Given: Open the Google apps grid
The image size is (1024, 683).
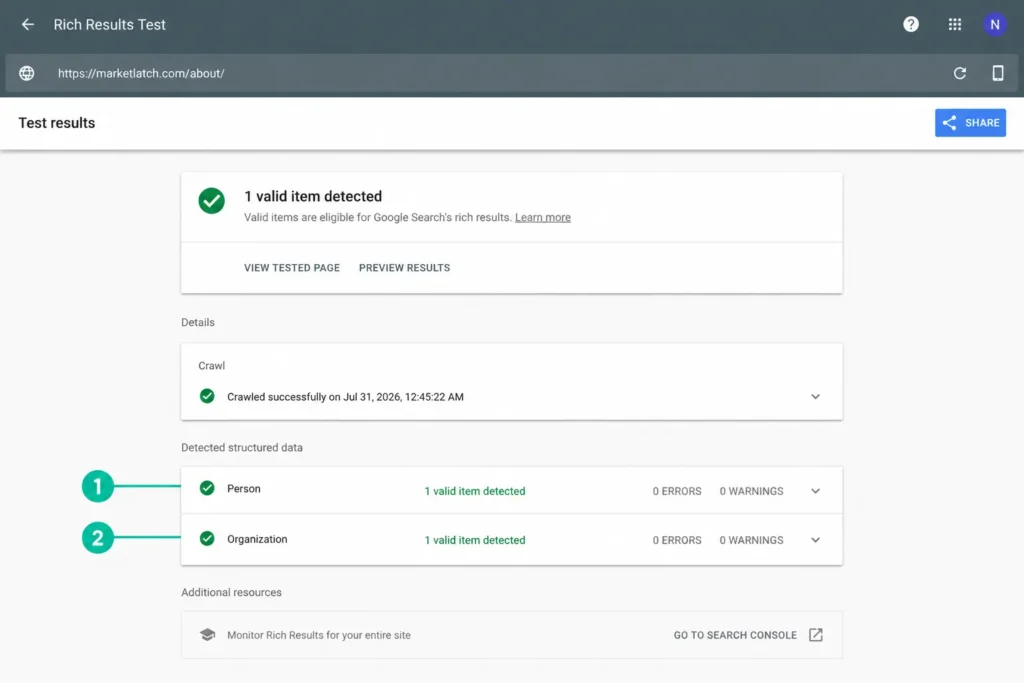Looking at the screenshot, I should click(x=955, y=25).
